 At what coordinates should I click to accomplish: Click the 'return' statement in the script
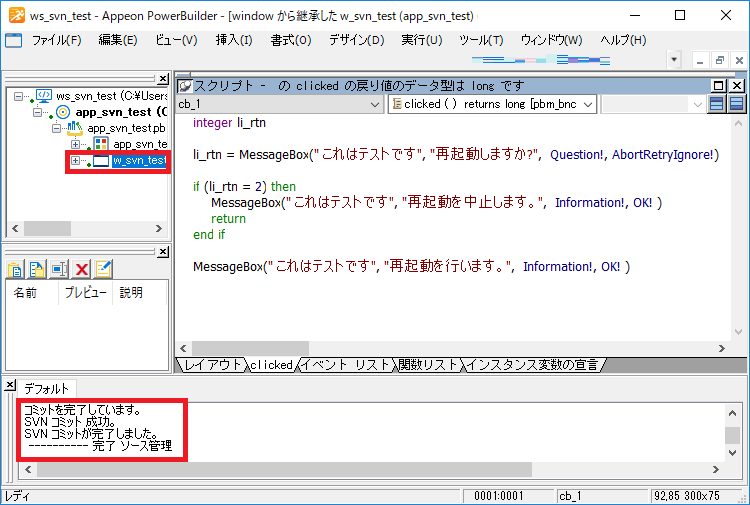[x=228, y=219]
